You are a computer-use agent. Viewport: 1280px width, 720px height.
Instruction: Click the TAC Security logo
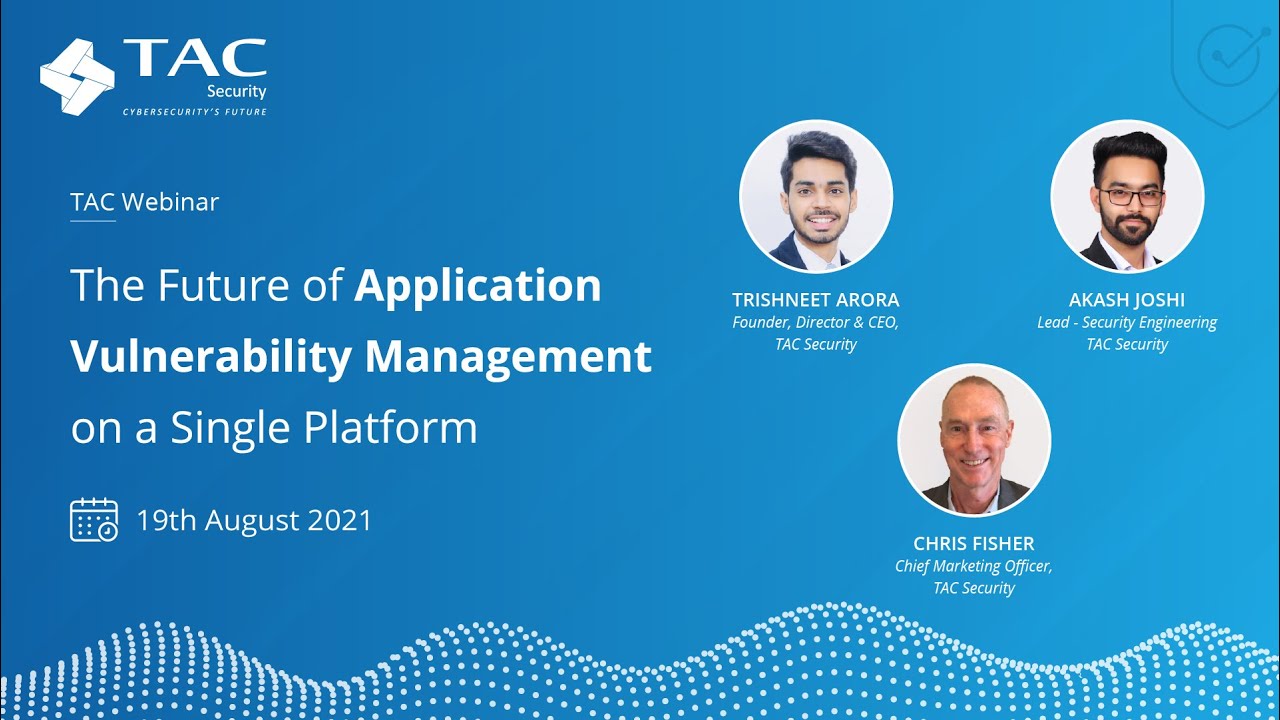(153, 77)
